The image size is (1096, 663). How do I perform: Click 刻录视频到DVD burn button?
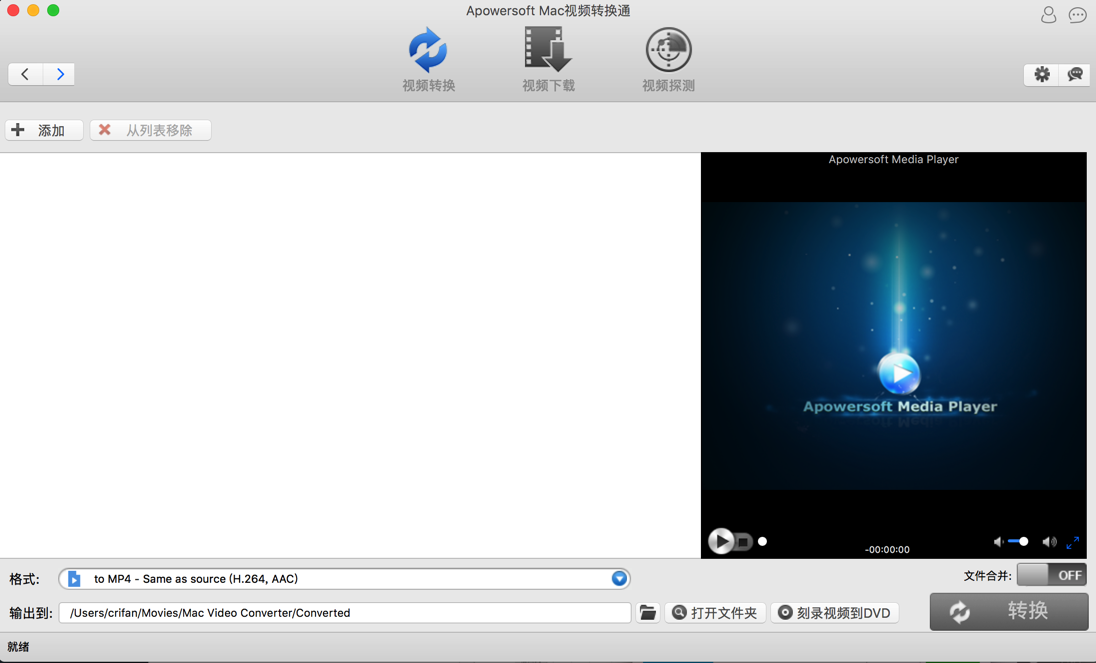835,613
